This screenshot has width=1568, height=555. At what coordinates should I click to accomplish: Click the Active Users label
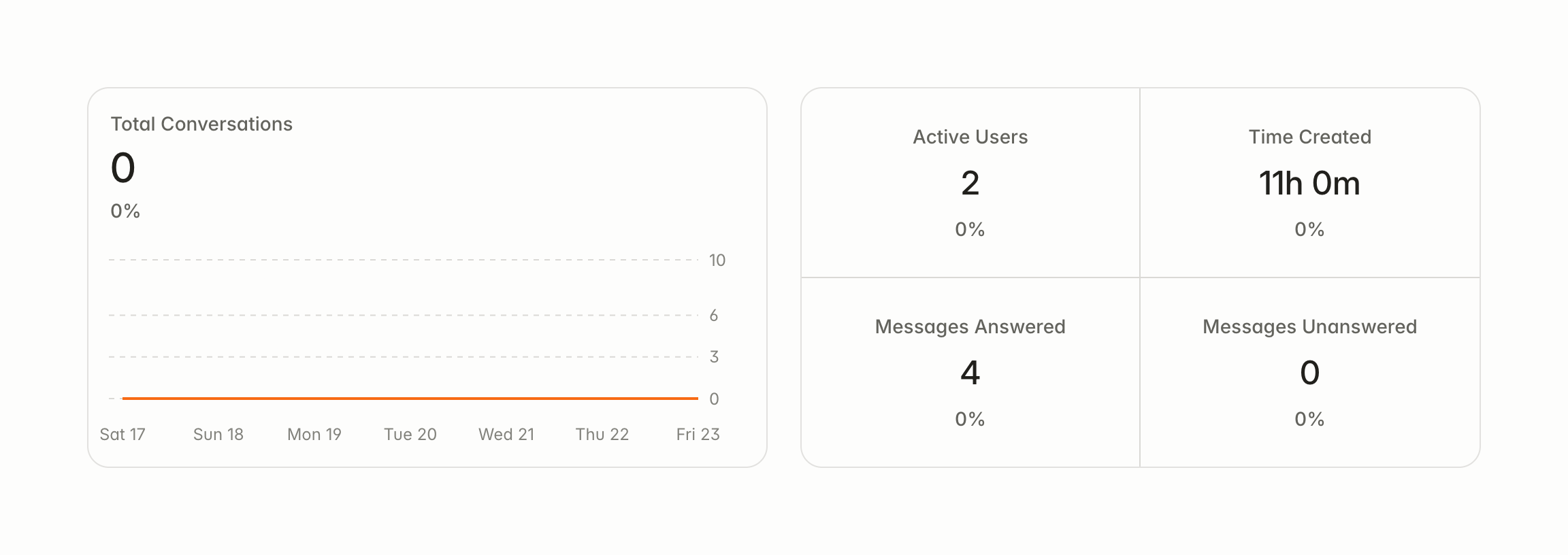[970, 137]
